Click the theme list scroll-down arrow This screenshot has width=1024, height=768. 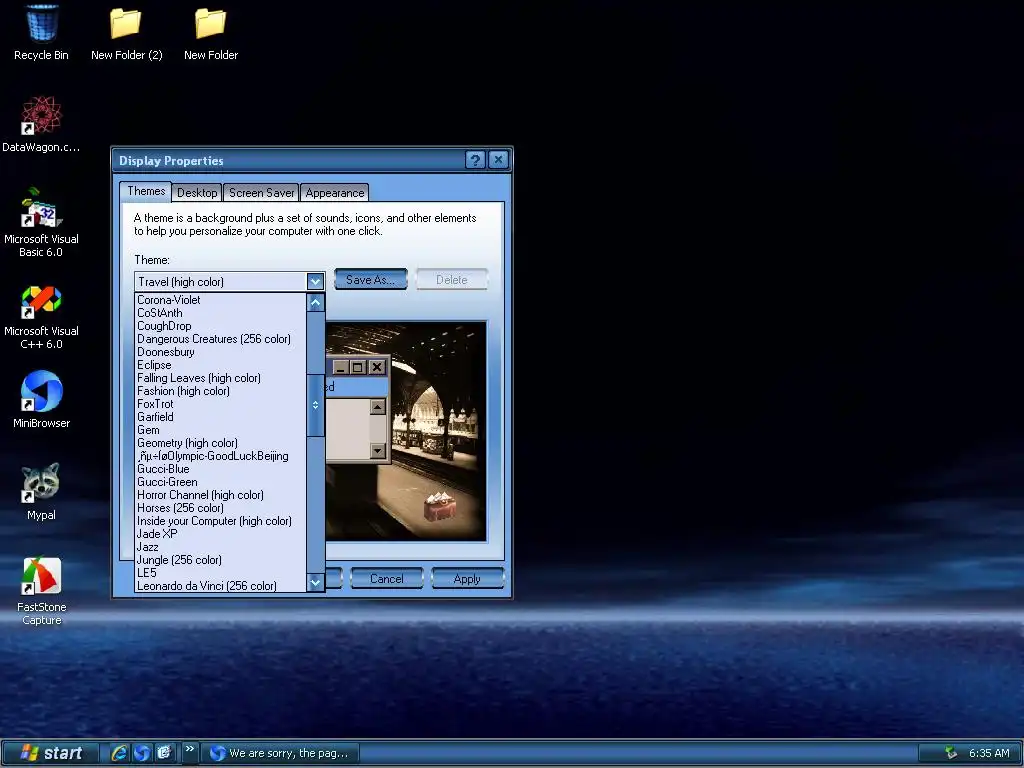(315, 582)
